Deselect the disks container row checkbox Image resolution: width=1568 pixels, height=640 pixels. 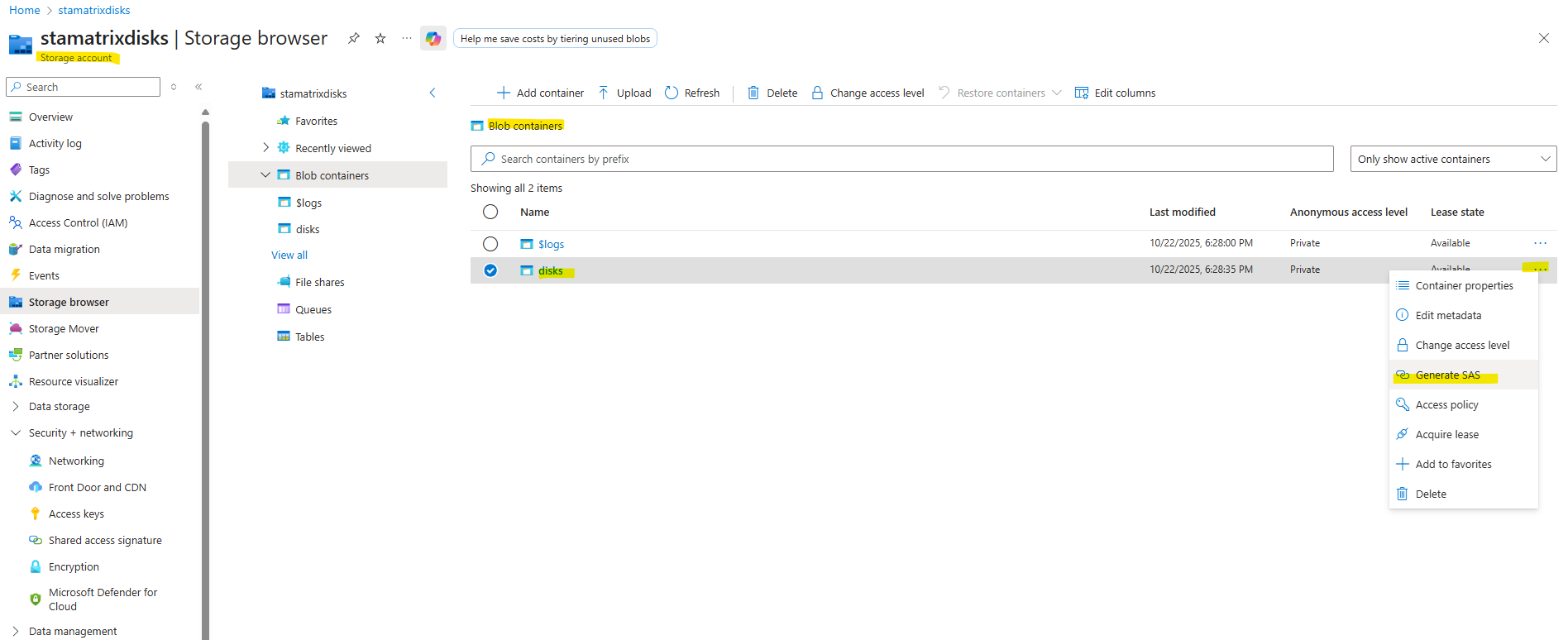pos(490,270)
